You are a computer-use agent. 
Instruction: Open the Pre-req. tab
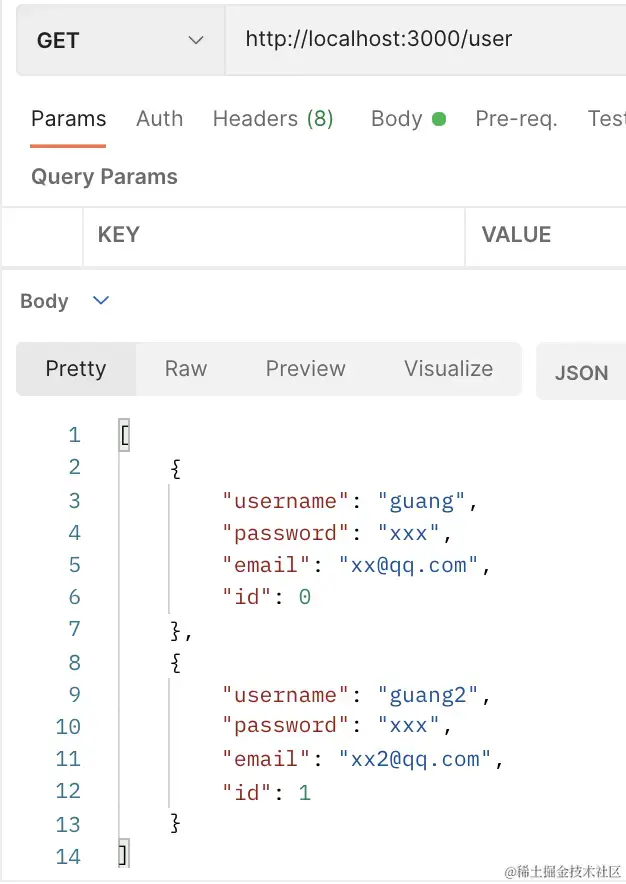[516, 119]
